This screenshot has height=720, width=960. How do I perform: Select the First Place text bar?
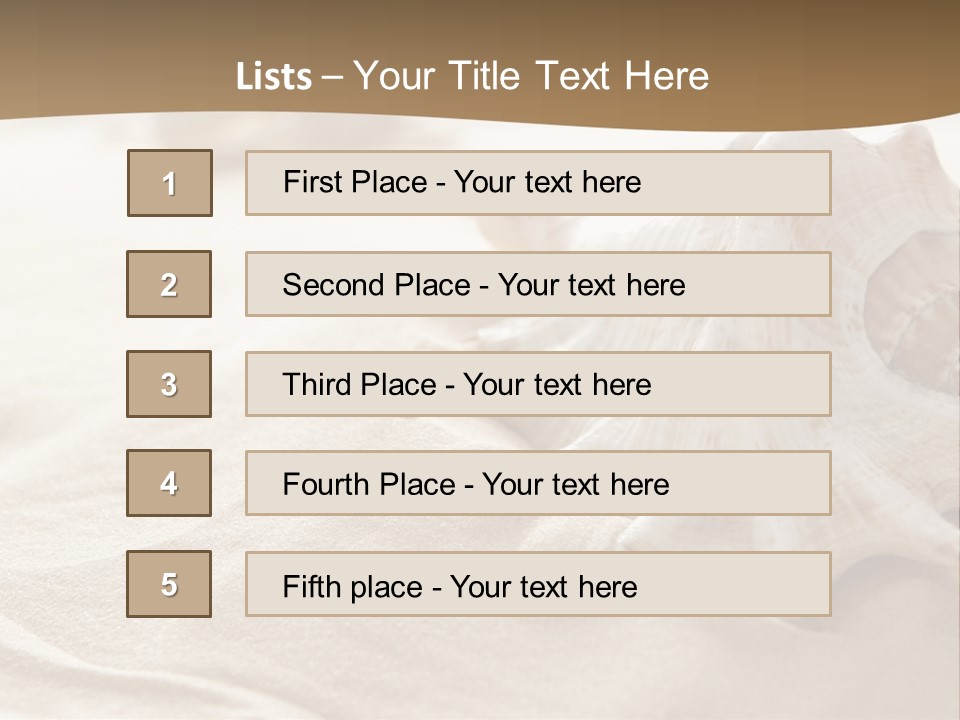(538, 183)
